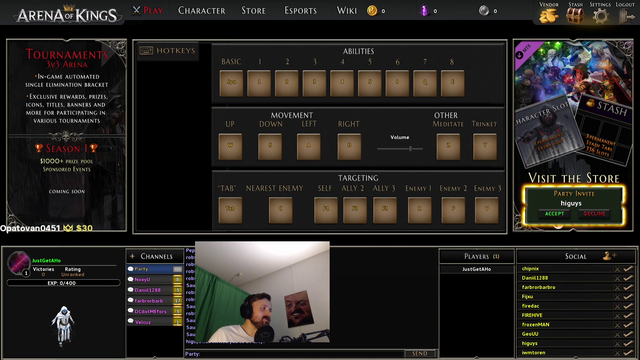The image size is (640, 360).
Task: Accept Daniil1288's request checkmark
Action: tap(628, 278)
